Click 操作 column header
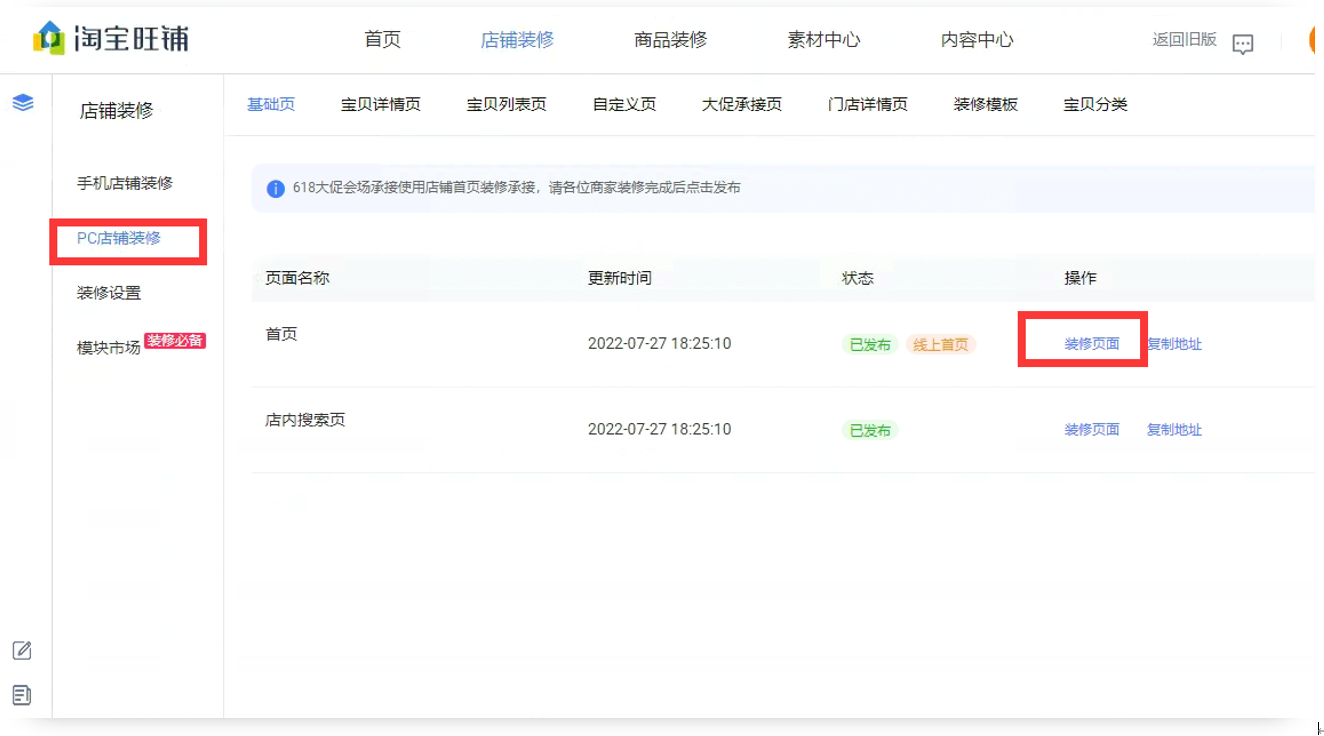 pos(1080,278)
